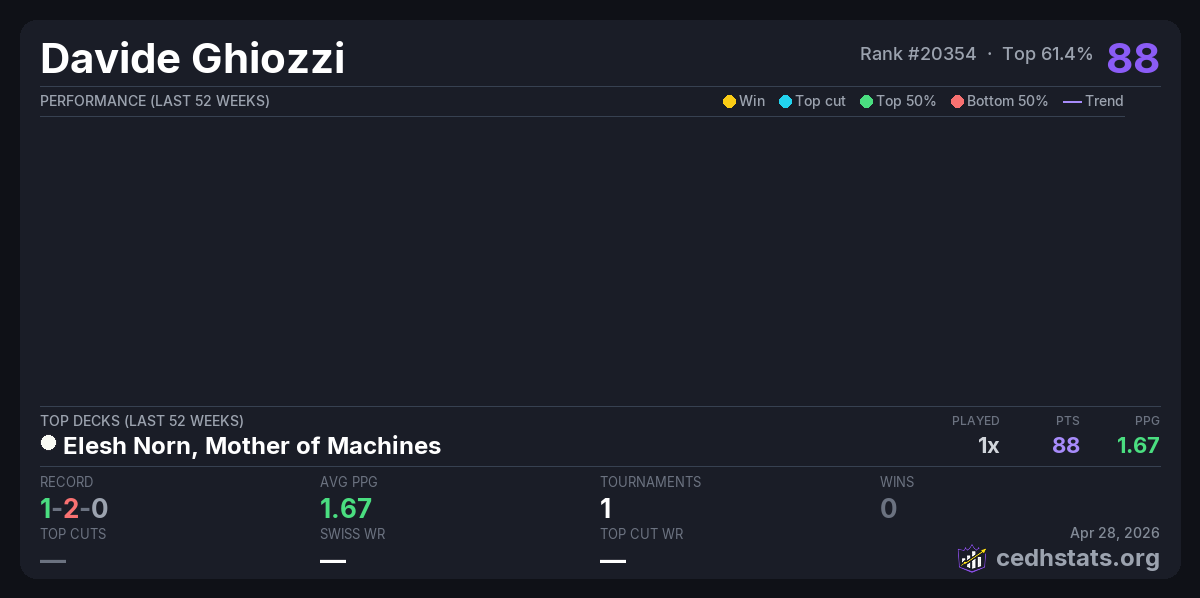Click the 1-2-0 record value
The image size is (1200, 598).
(x=74, y=508)
